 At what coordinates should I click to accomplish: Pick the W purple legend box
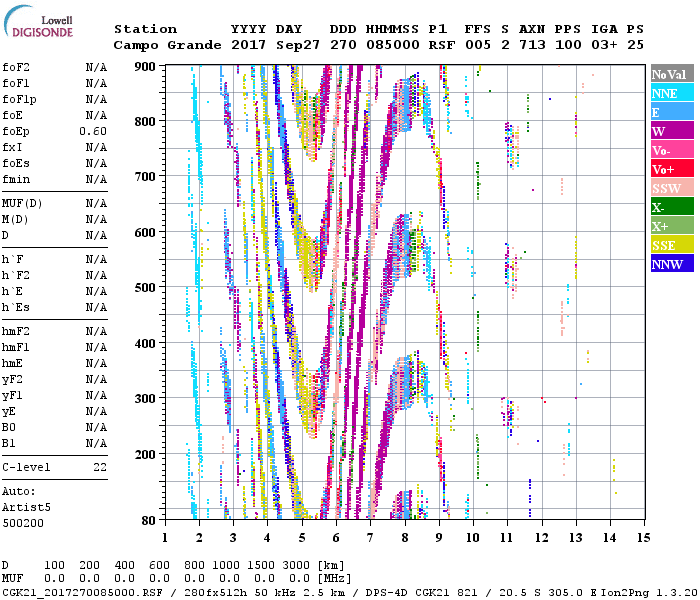click(670, 131)
